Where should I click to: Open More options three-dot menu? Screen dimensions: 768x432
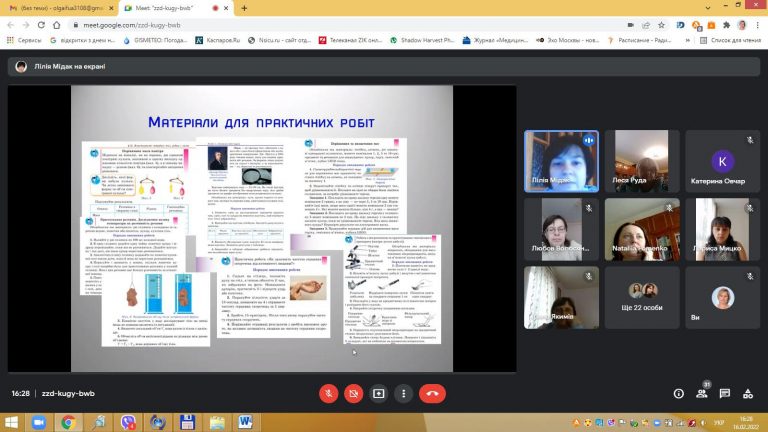[404, 393]
